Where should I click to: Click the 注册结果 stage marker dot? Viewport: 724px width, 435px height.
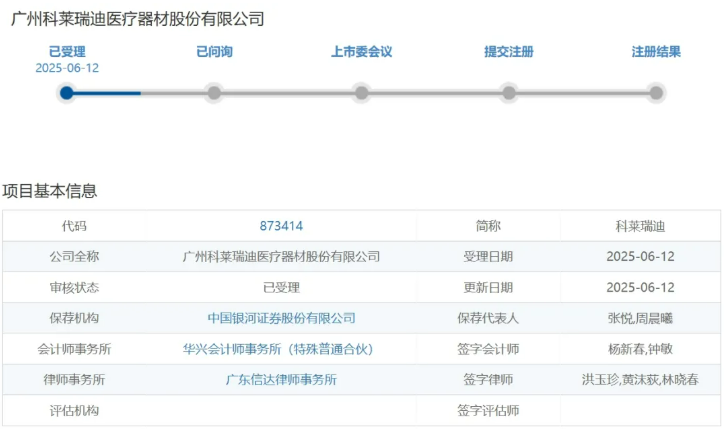pos(656,93)
